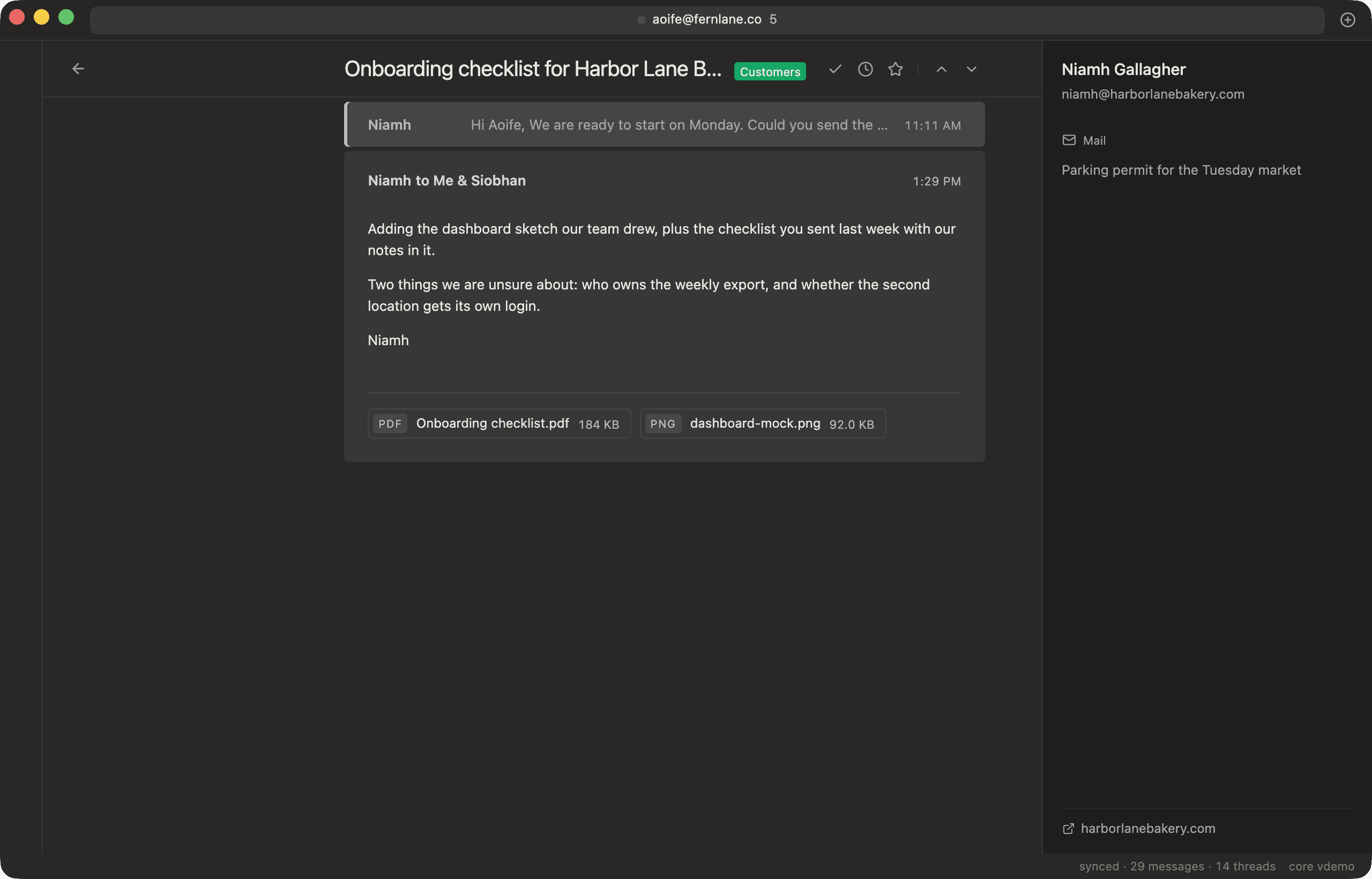The width and height of the screenshot is (1372, 879).
Task: Click the 11:11 AM timestamp
Action: (x=933, y=125)
